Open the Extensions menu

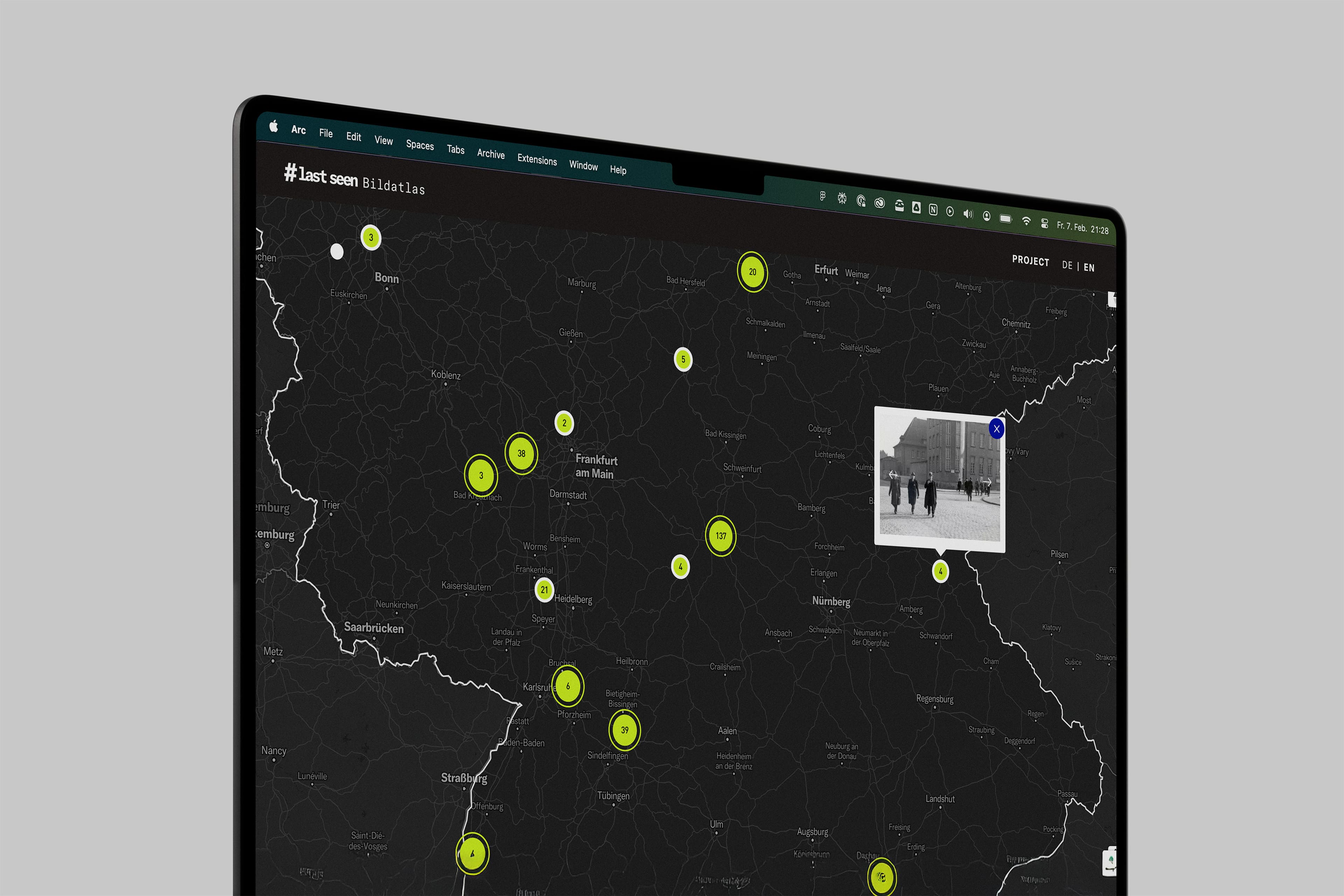[537, 160]
